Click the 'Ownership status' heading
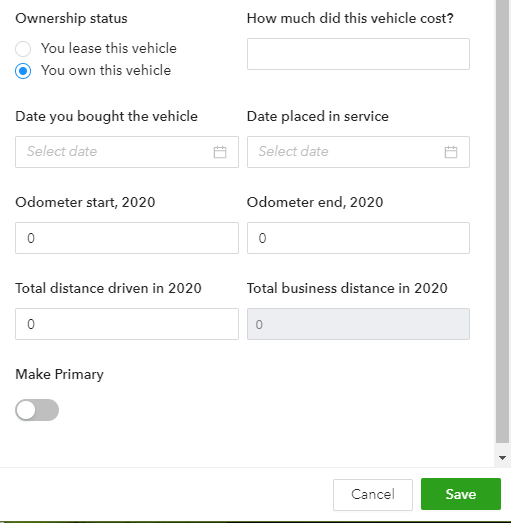 tap(71, 18)
